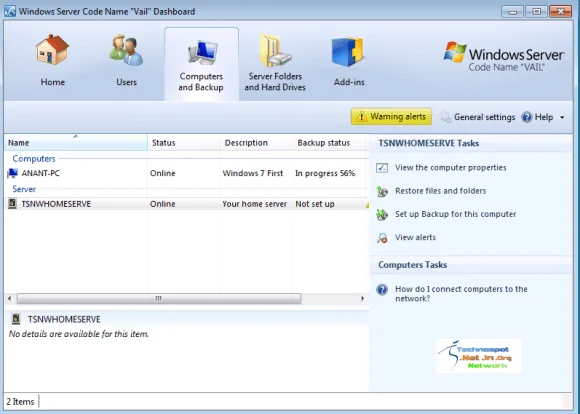Click the ANANT-PC computer icon
580x414 pixels.
(13, 173)
